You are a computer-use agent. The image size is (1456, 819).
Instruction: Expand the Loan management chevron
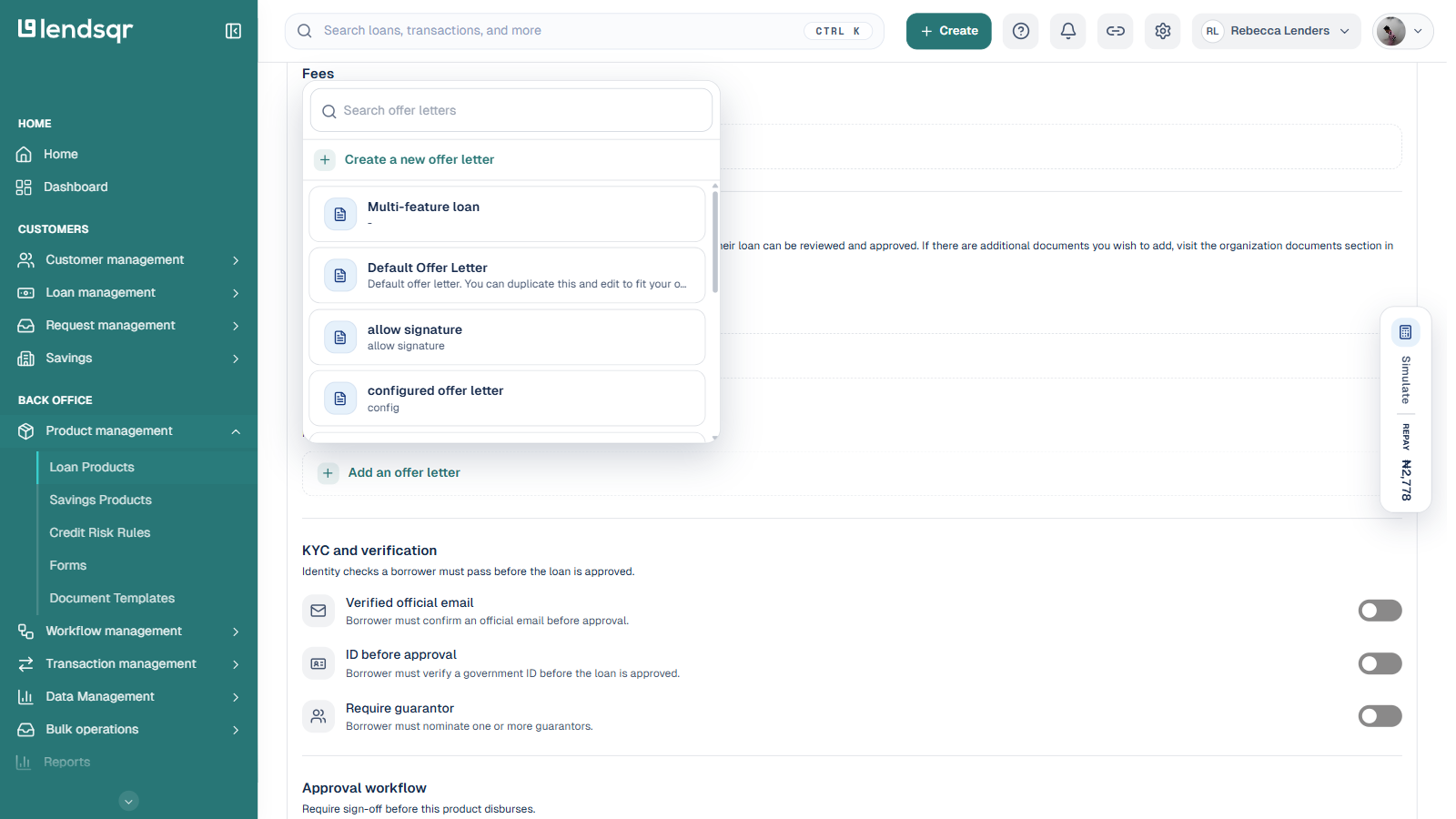click(236, 293)
